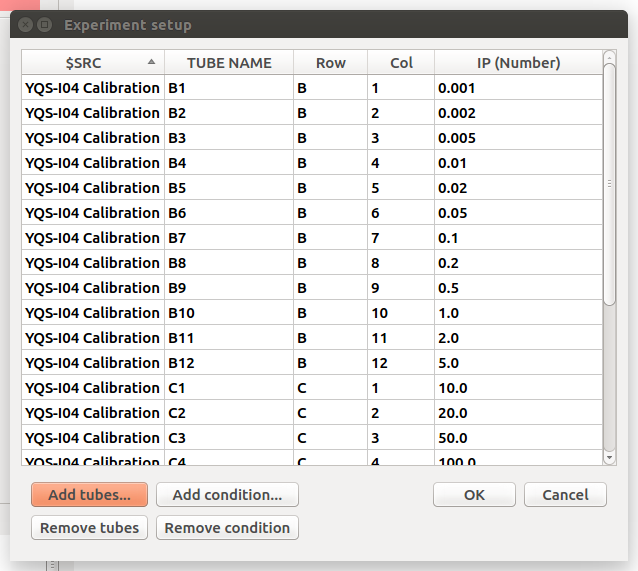Click the Add tubes... button
The image size is (638, 571).
tap(89, 494)
